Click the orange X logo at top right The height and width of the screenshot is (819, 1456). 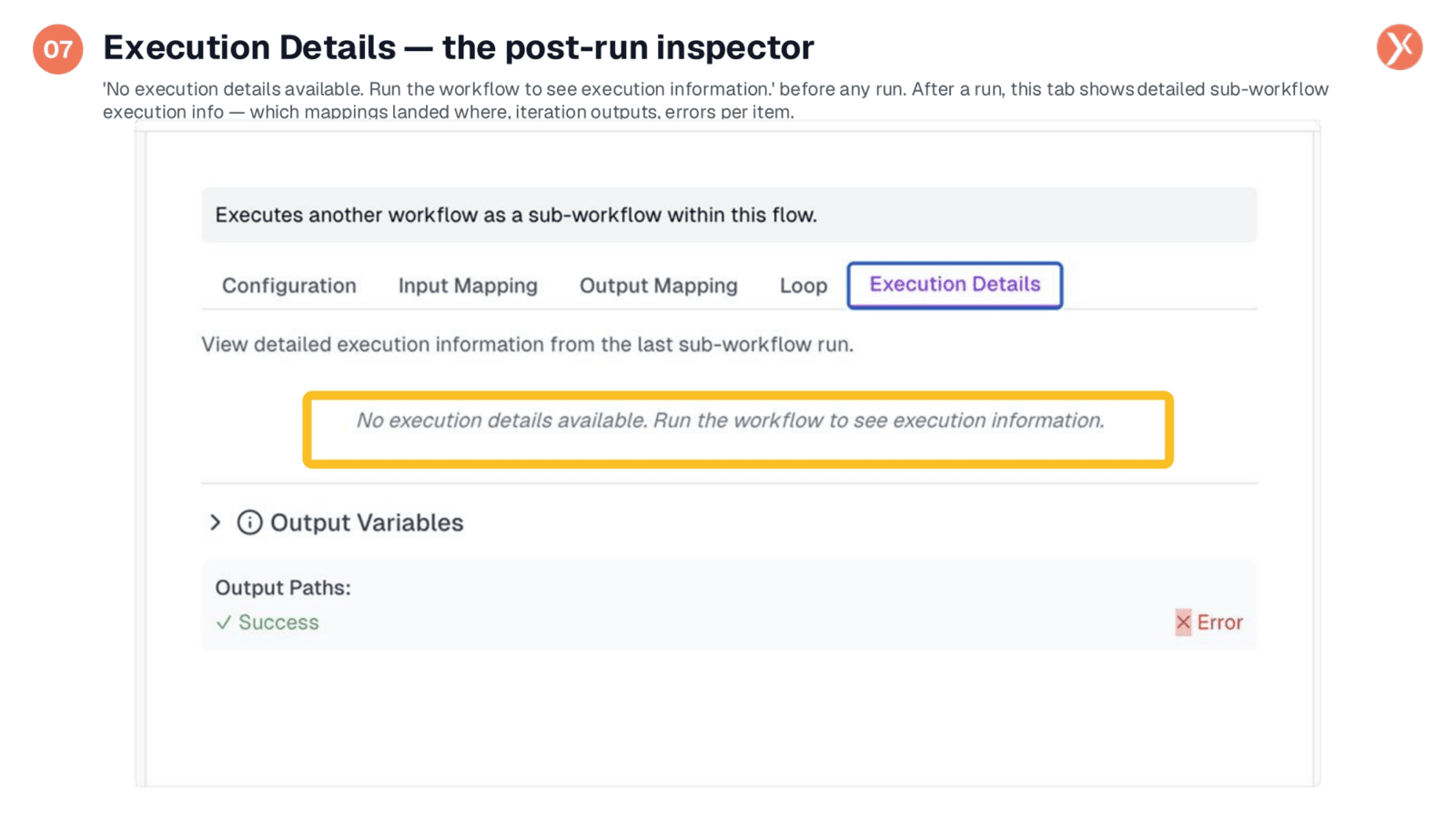1400,47
